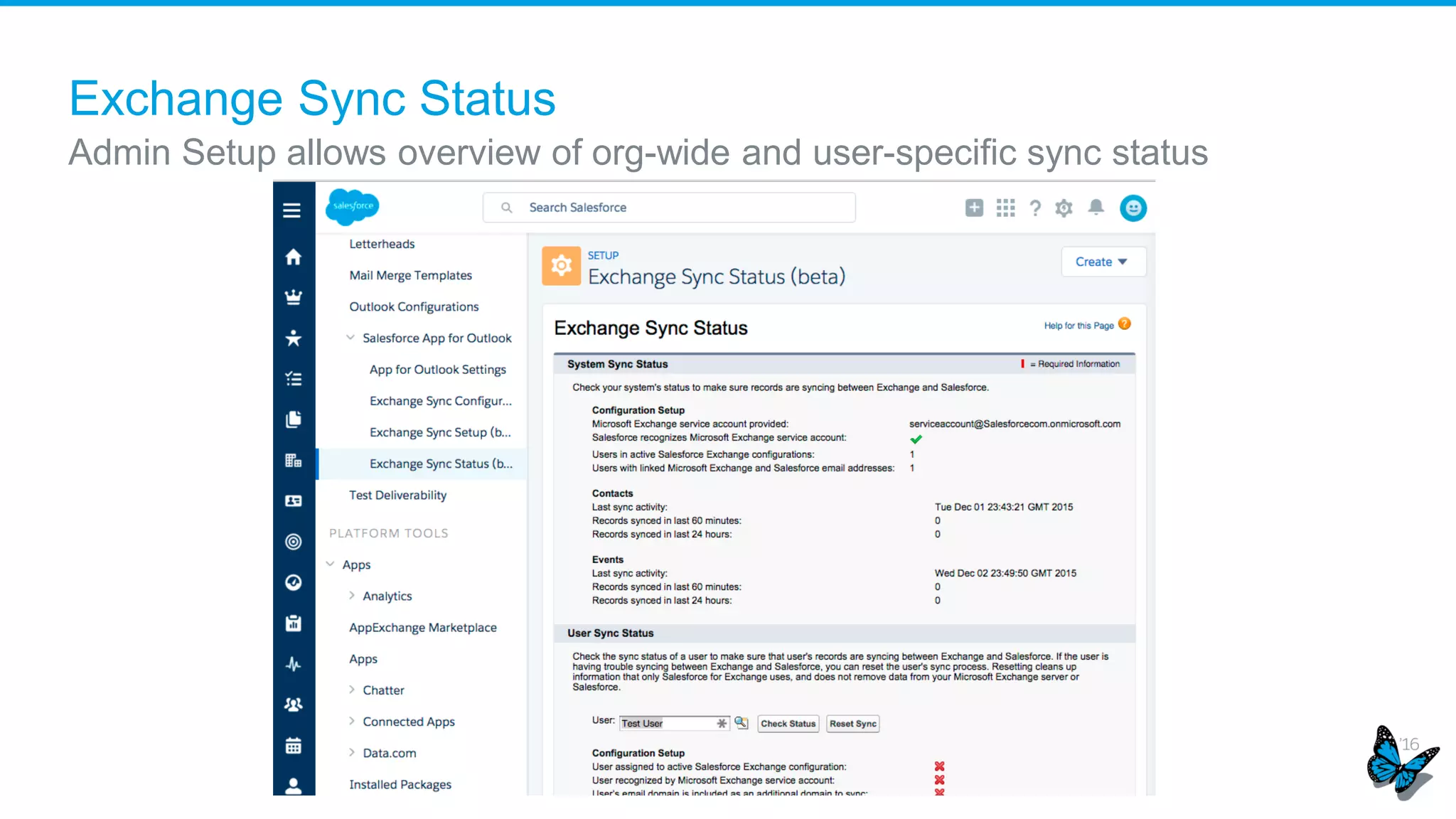1456x819 pixels.
Task: Open Help for this Page link
Action: pos(1078,326)
